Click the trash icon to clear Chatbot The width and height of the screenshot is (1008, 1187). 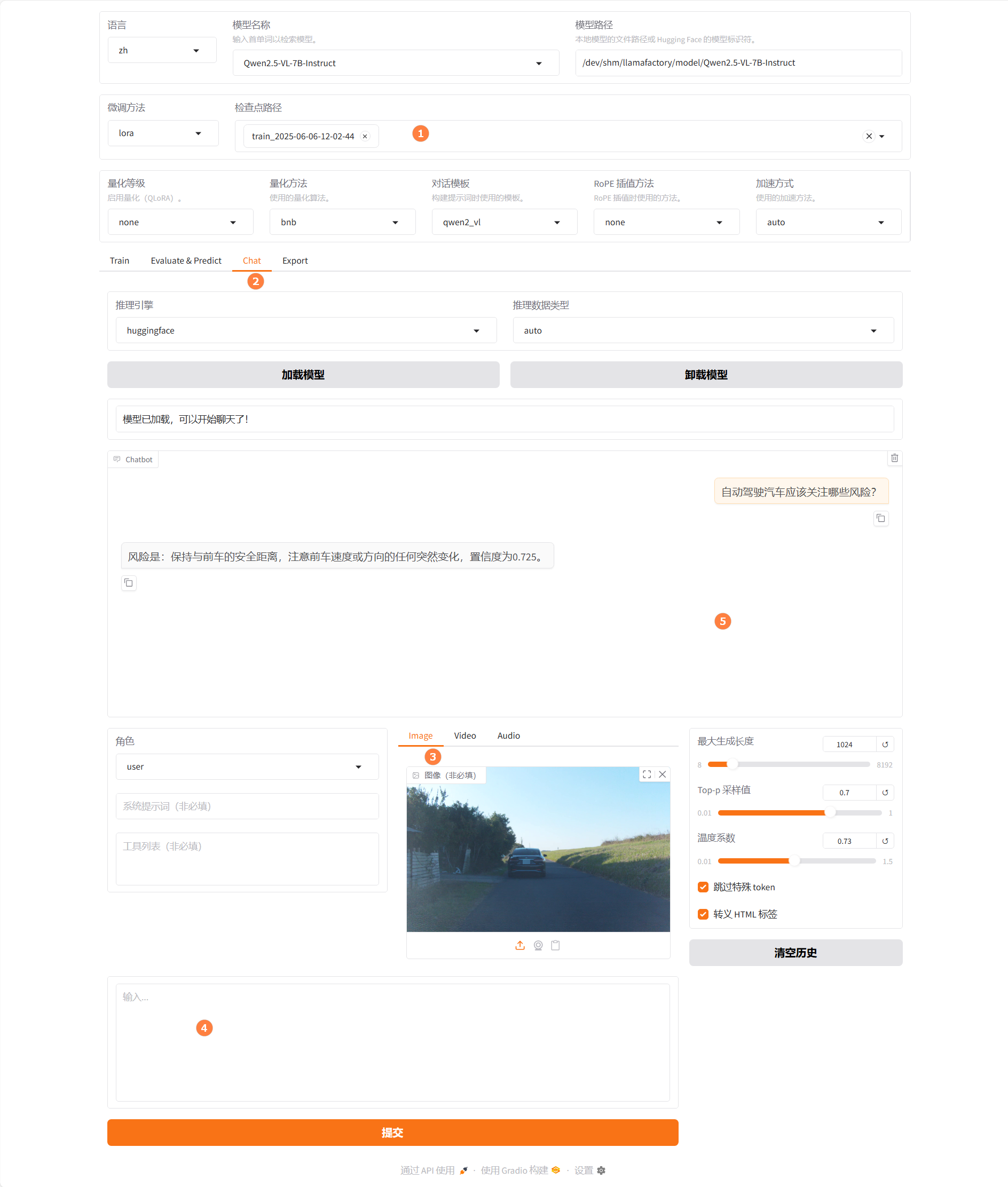894,458
